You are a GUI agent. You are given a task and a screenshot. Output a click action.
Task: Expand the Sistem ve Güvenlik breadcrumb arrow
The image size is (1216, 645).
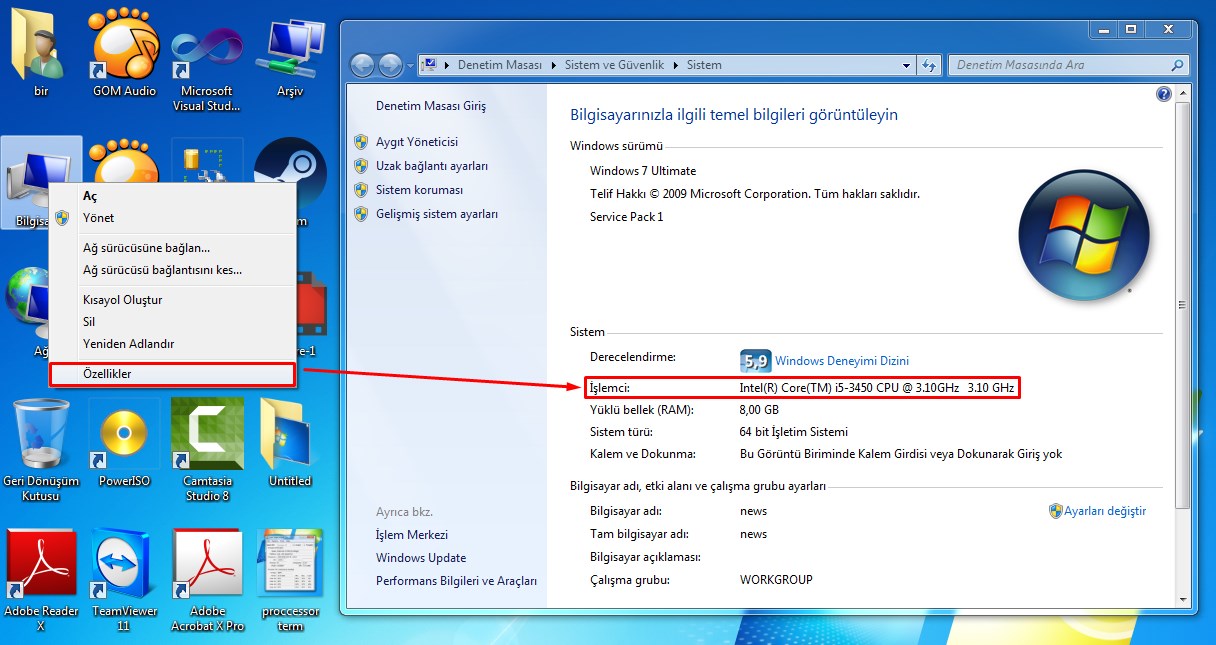click(x=677, y=65)
